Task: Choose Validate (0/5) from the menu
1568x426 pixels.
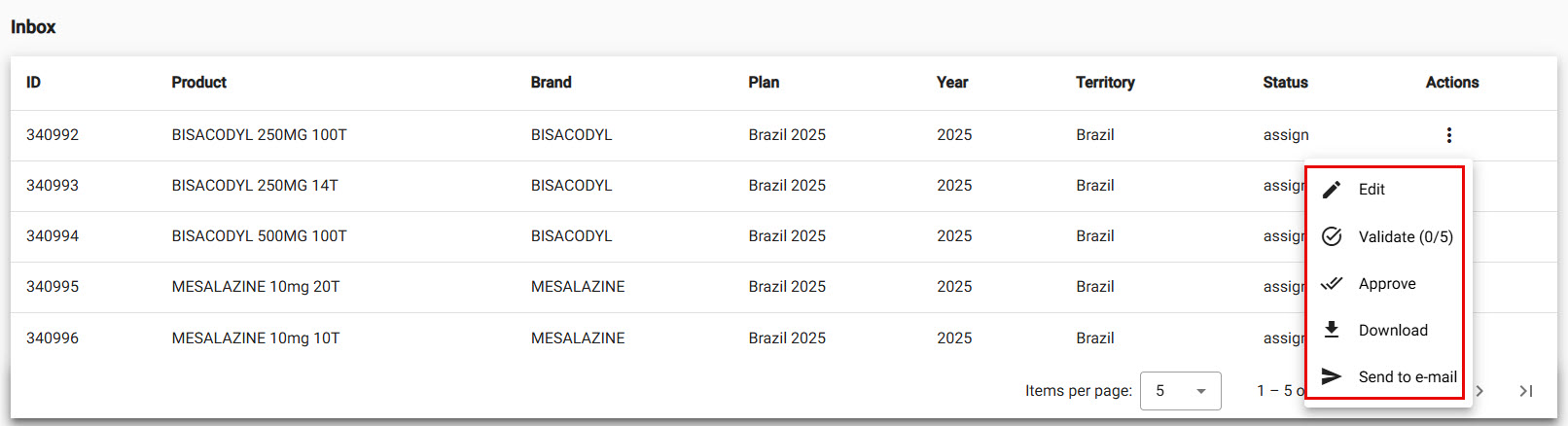Action: point(1405,236)
